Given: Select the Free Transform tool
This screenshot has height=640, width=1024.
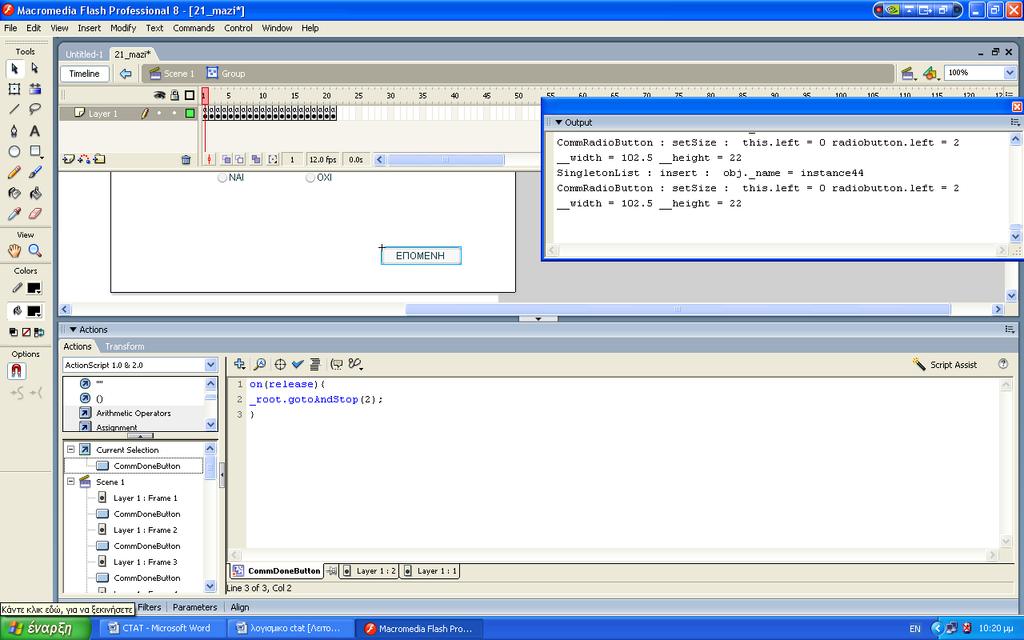Looking at the screenshot, I should pos(14,89).
